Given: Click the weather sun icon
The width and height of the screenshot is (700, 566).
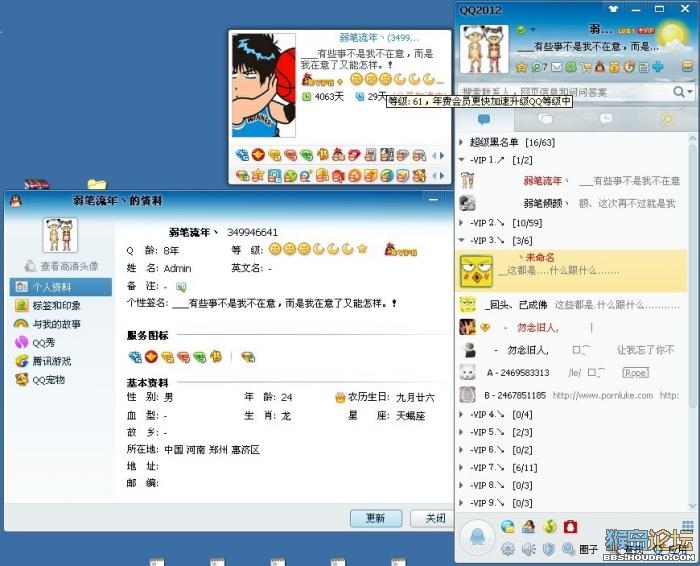Looking at the screenshot, I should point(672,37).
